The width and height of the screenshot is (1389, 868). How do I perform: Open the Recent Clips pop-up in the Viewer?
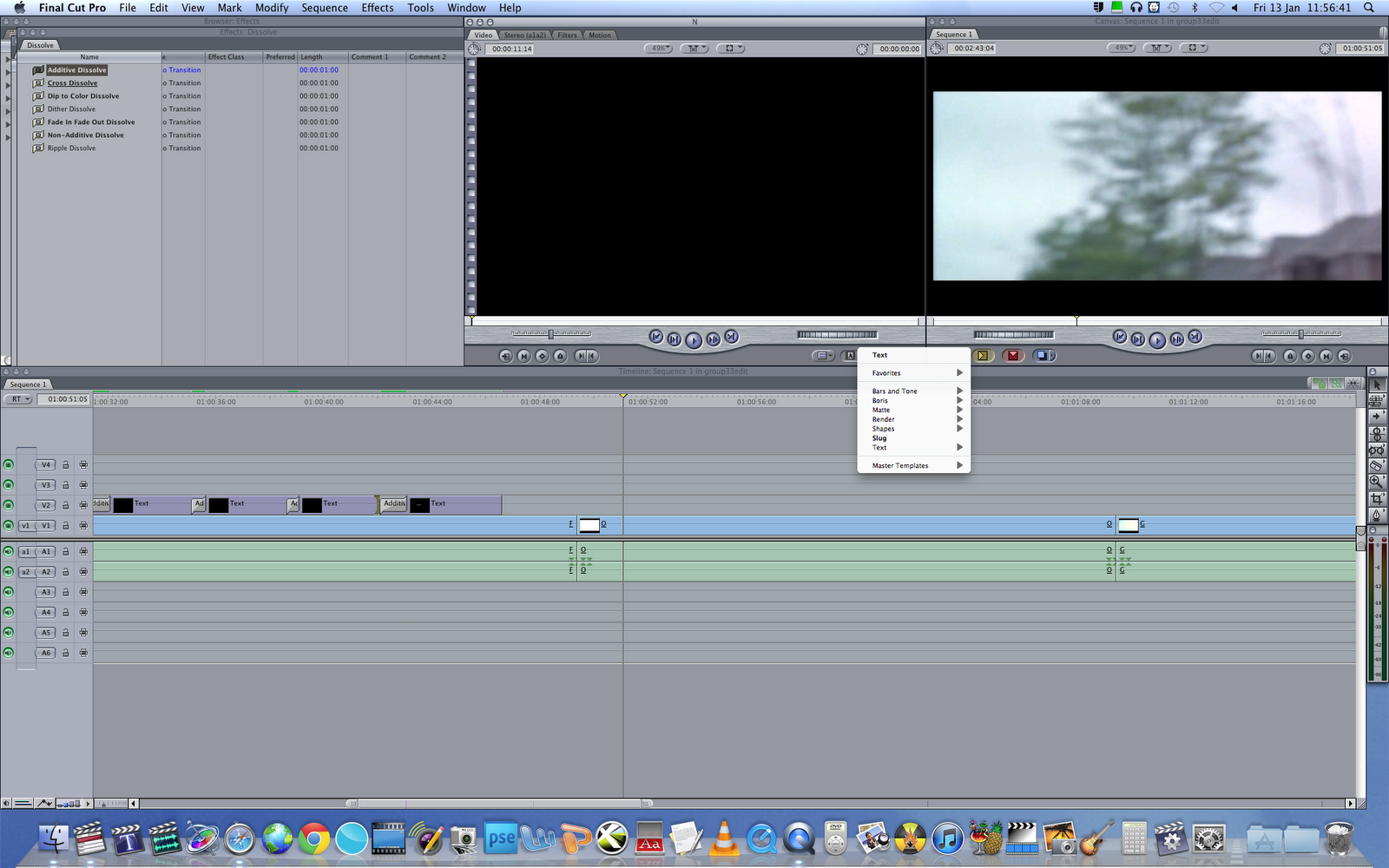(x=823, y=356)
